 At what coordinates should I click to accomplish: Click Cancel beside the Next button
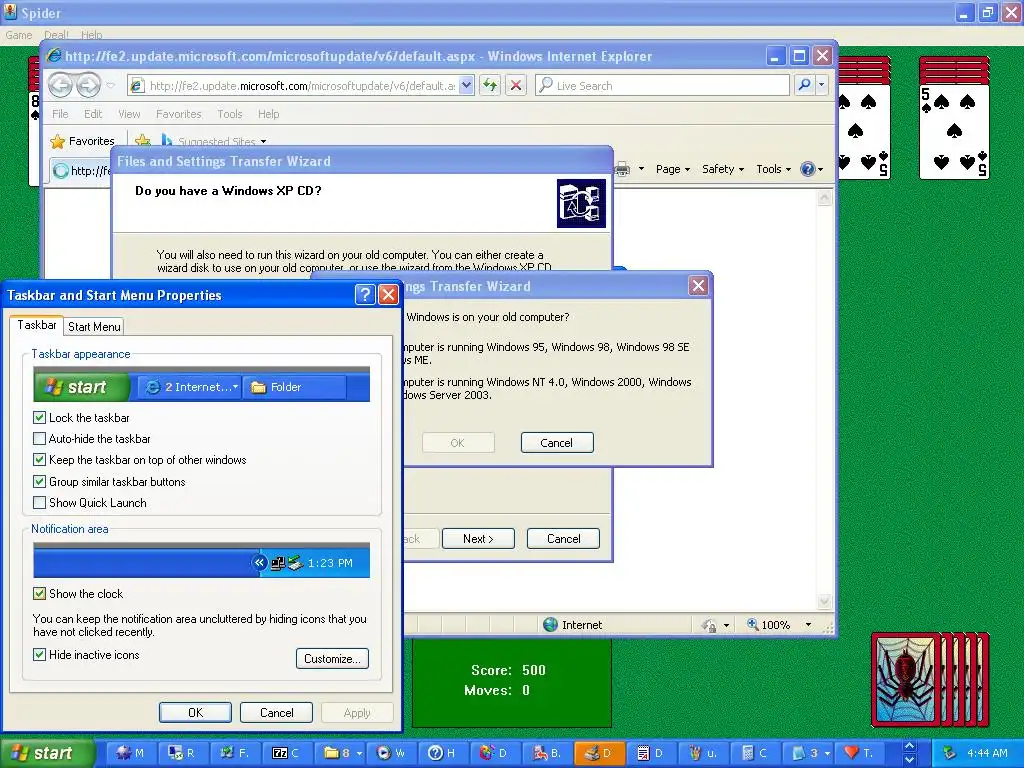[564, 539]
